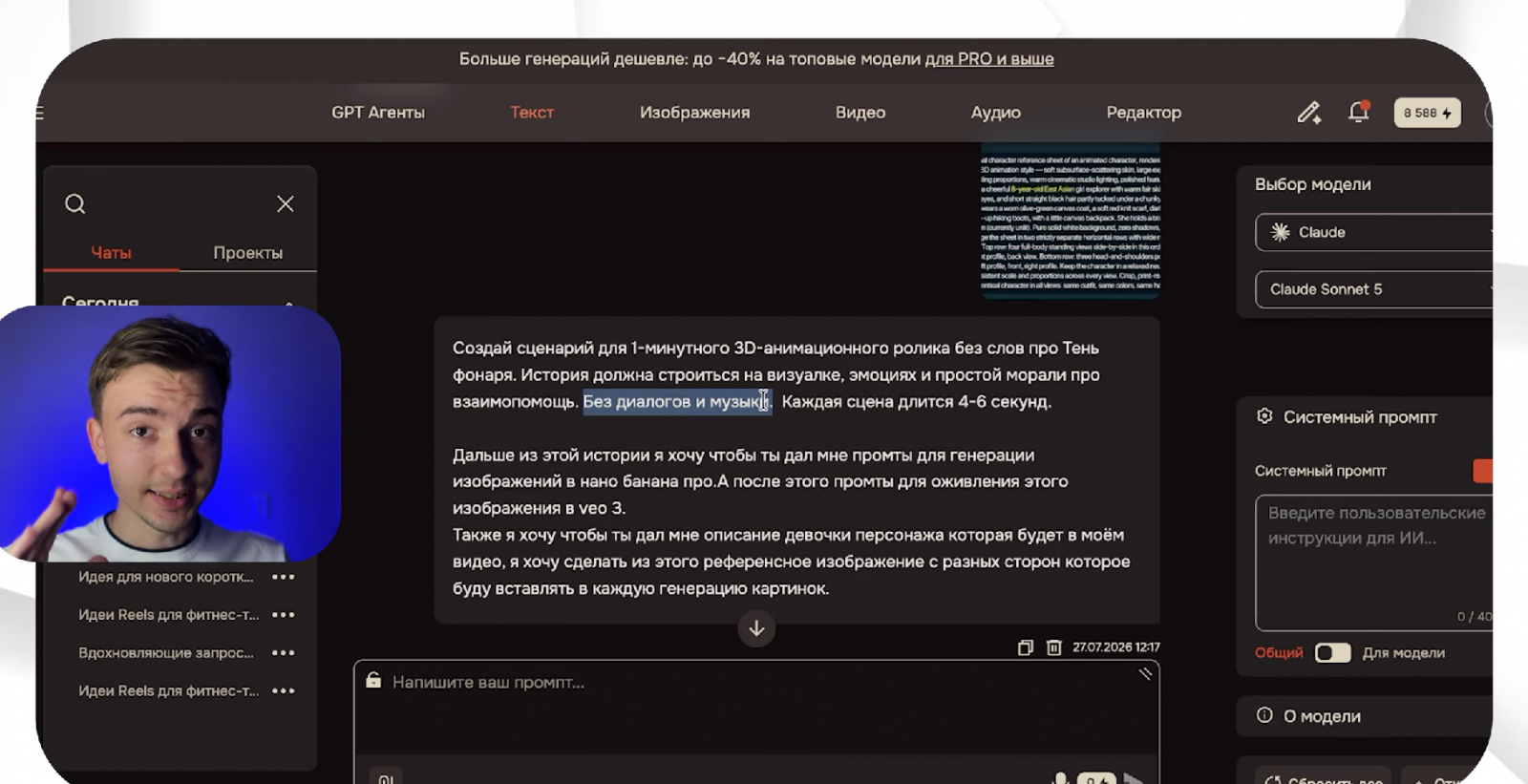Open the Claude provider dropdown

pyautogui.click(x=1374, y=232)
